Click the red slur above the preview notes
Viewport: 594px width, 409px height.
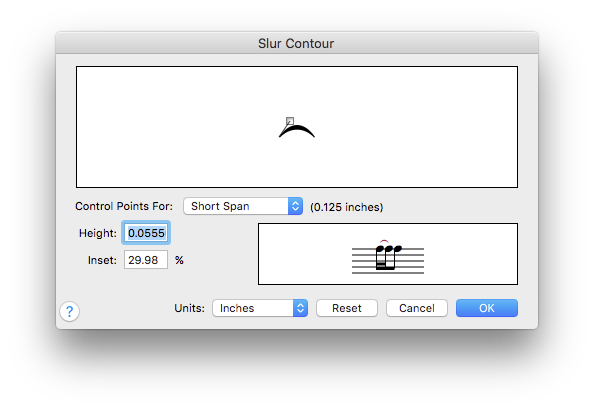(384, 242)
